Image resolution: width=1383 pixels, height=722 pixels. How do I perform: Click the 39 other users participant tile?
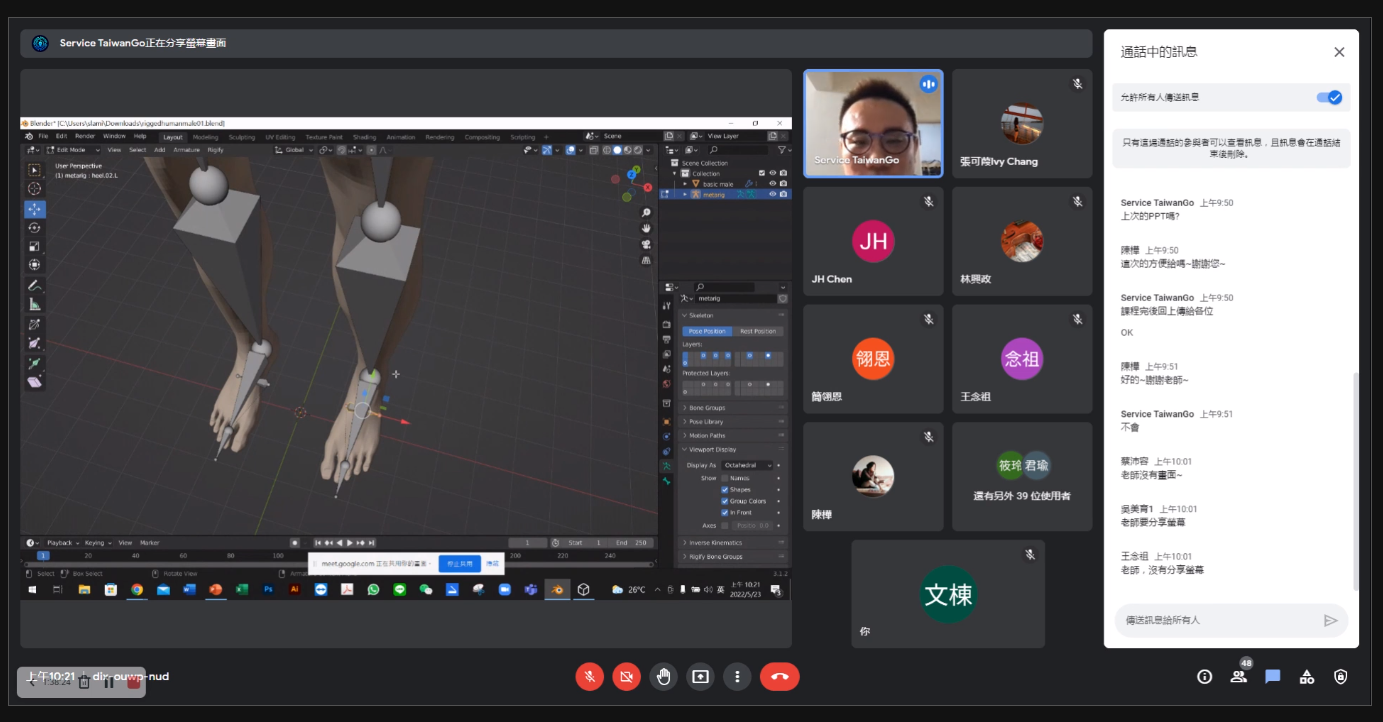click(x=1022, y=477)
